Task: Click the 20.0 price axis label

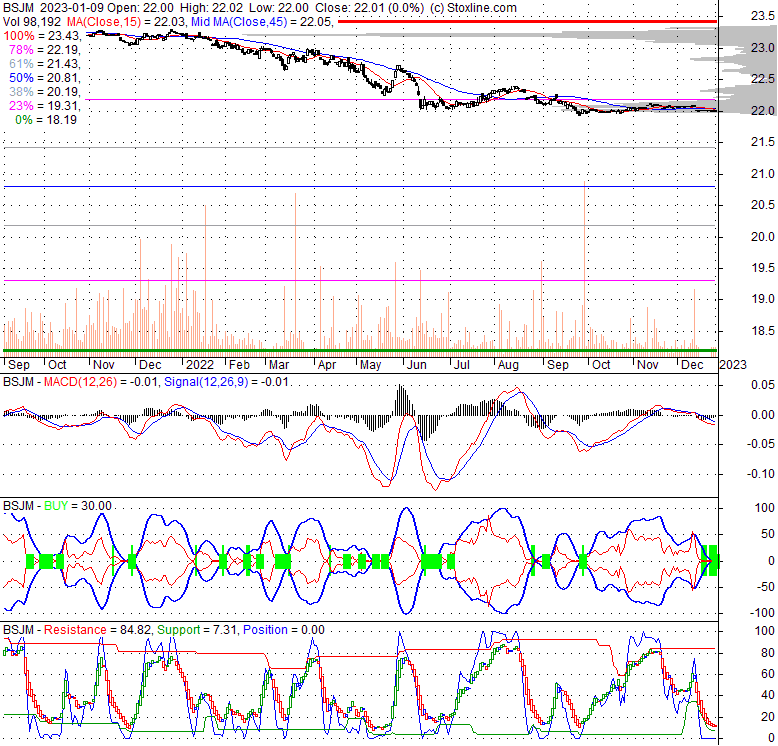Action: pos(762,237)
